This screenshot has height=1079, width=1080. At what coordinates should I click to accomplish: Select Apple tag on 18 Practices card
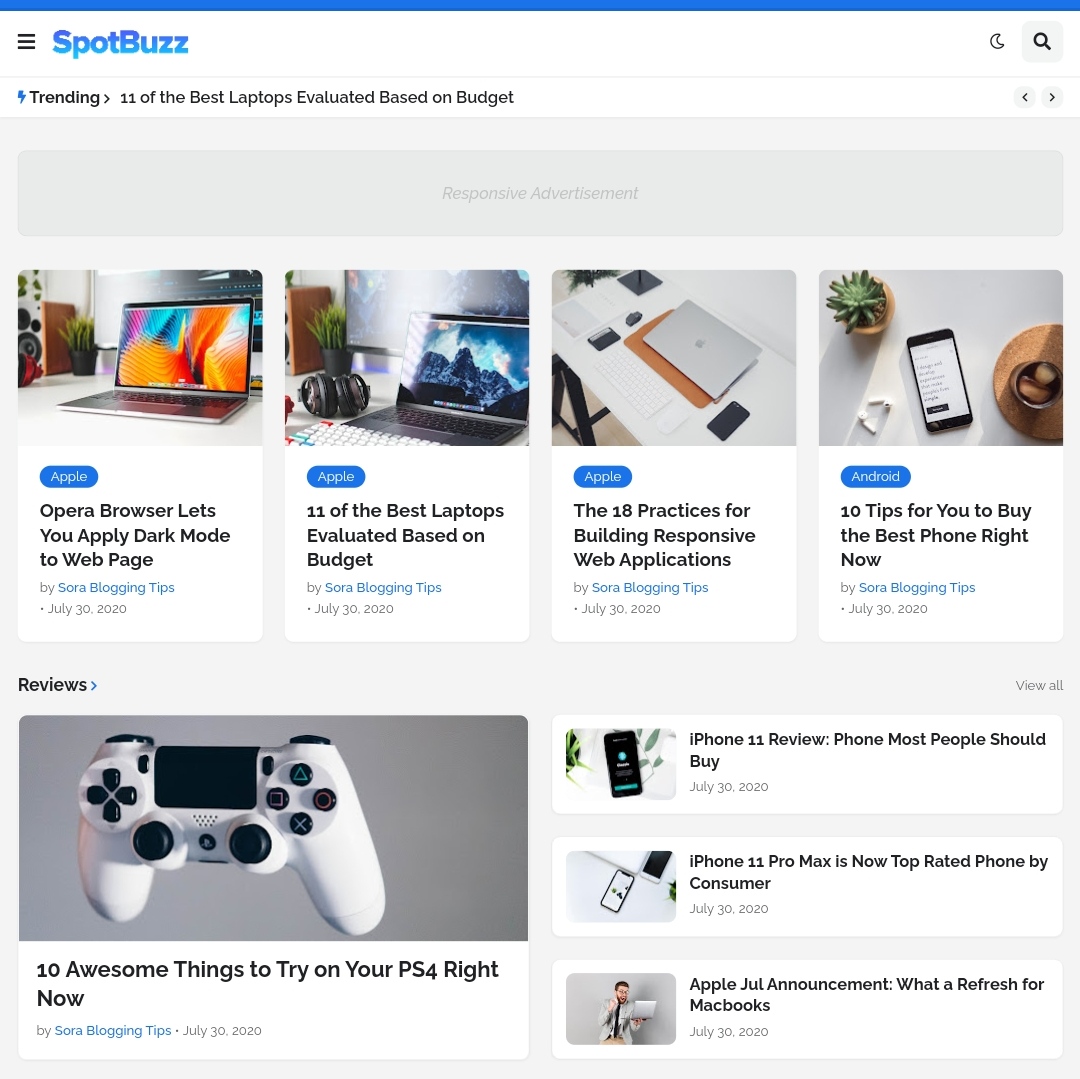point(603,476)
